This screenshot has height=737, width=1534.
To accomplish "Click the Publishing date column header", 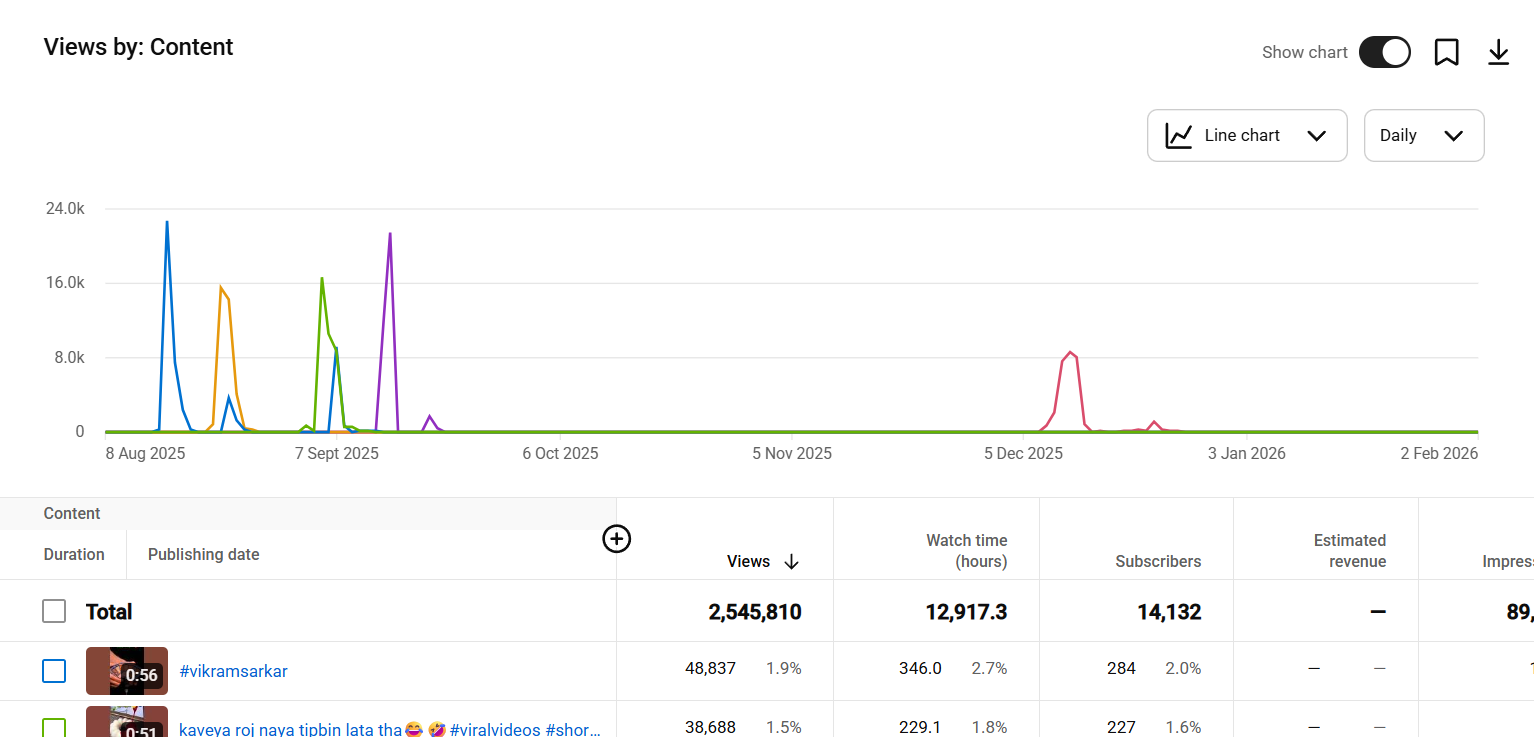I will tap(203, 555).
